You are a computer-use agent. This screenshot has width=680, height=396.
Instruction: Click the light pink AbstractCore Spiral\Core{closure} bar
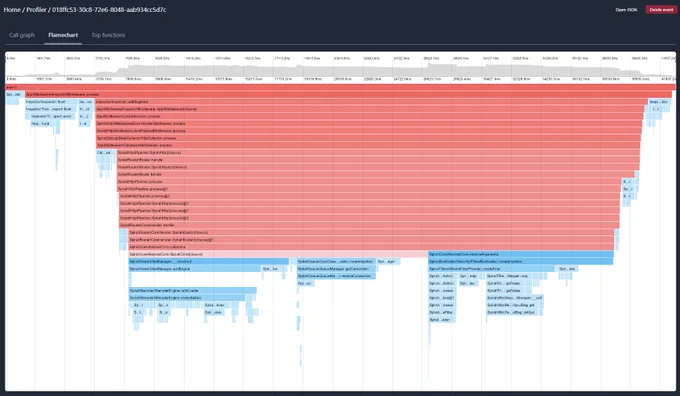pos(278,254)
